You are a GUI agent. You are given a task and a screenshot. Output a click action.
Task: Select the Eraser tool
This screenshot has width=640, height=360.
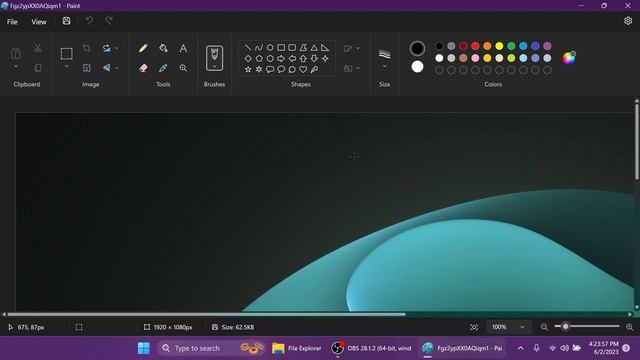tap(143, 68)
